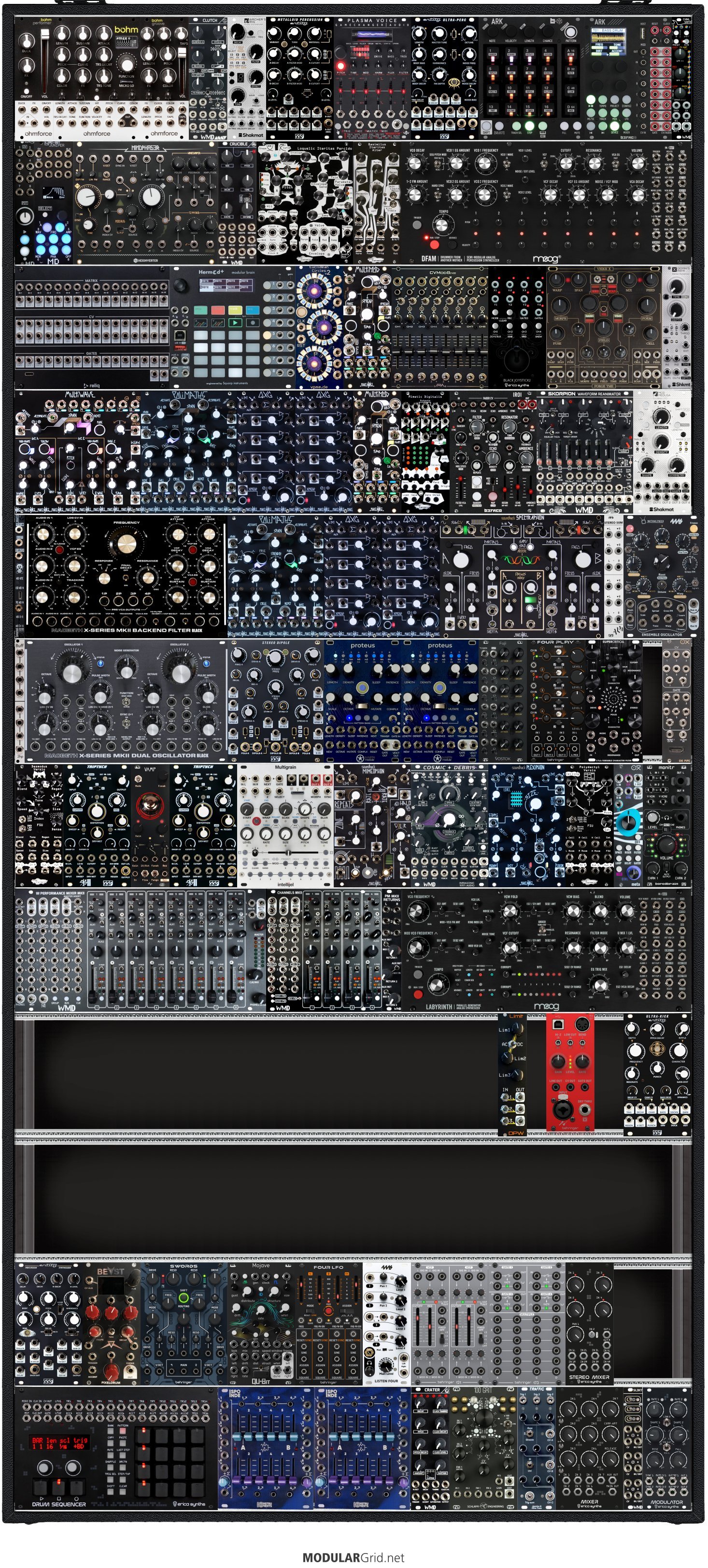Select the Erica Synths Modulator module
The width and height of the screenshot is (708, 1568).
click(667, 1448)
